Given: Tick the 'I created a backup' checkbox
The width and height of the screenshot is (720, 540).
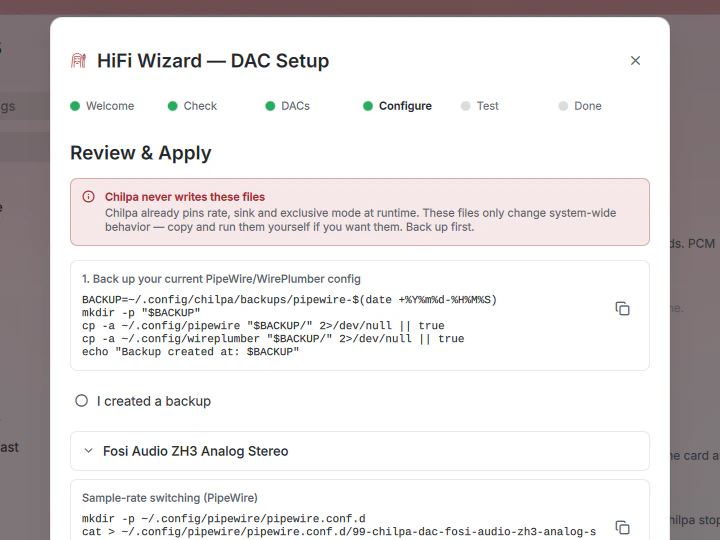Looking at the screenshot, I should click(81, 401).
